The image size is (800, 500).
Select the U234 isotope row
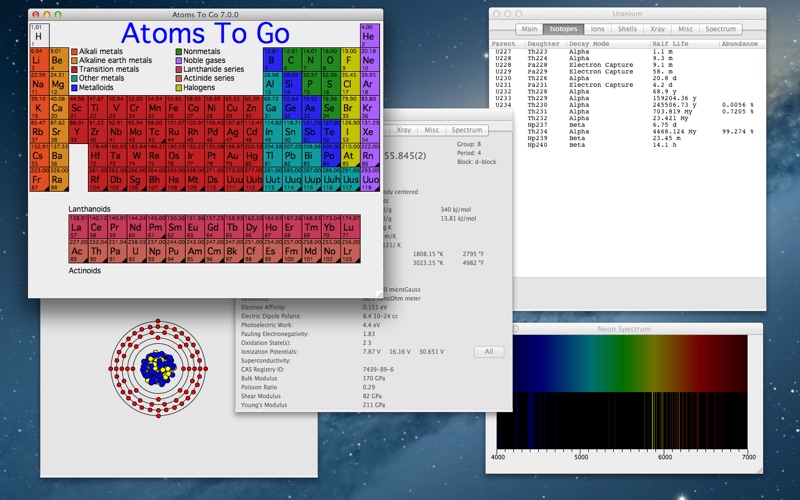[x=628, y=105]
